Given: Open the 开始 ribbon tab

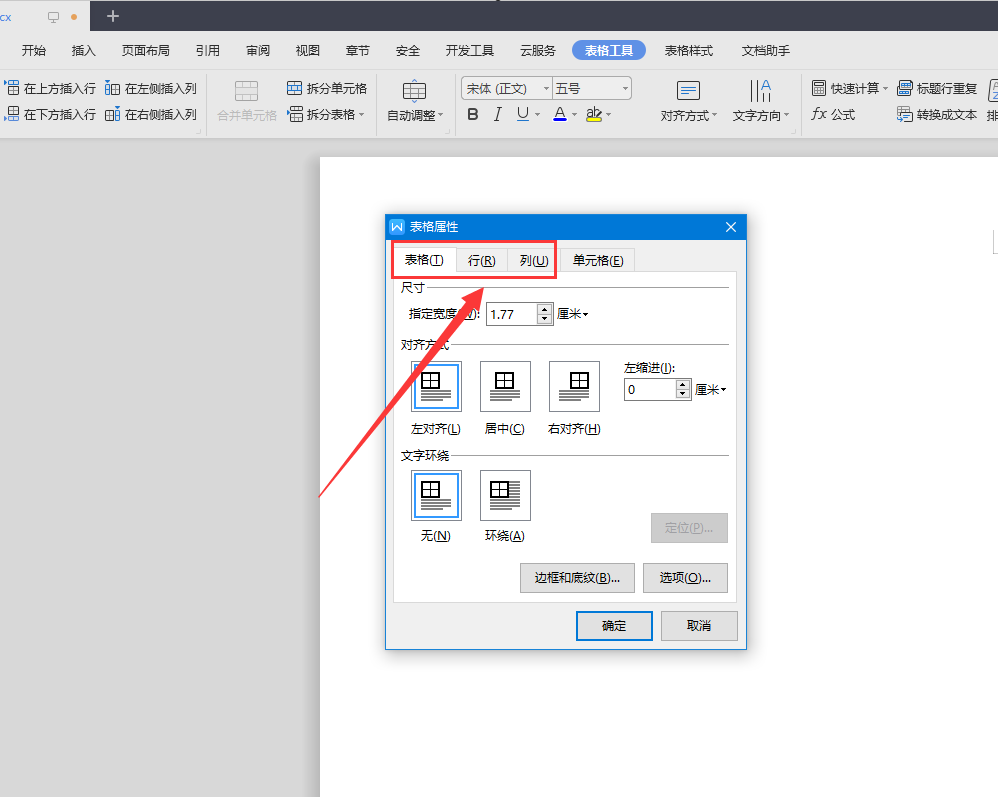Looking at the screenshot, I should point(34,50).
